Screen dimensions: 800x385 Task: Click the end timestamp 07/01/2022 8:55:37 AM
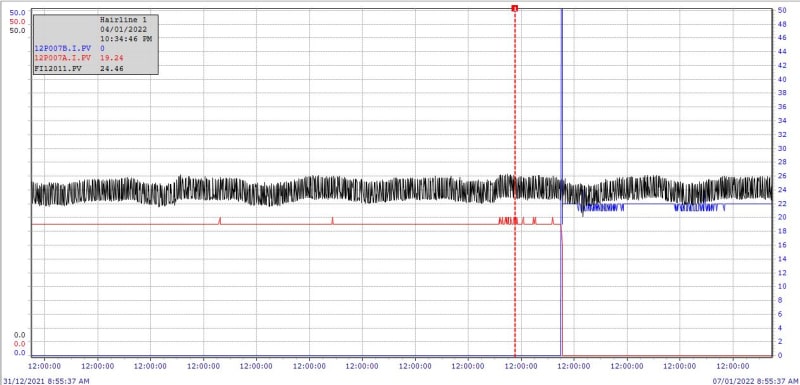coord(755,381)
